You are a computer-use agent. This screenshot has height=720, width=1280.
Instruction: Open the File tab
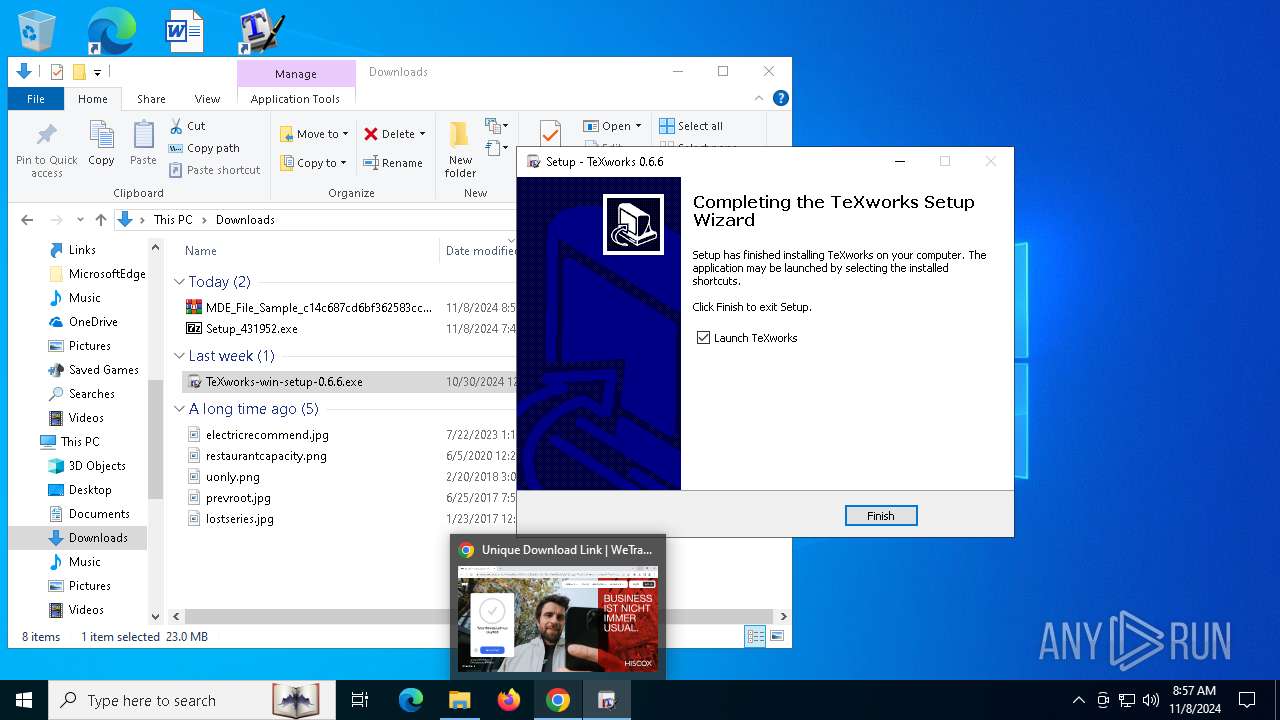[36, 99]
